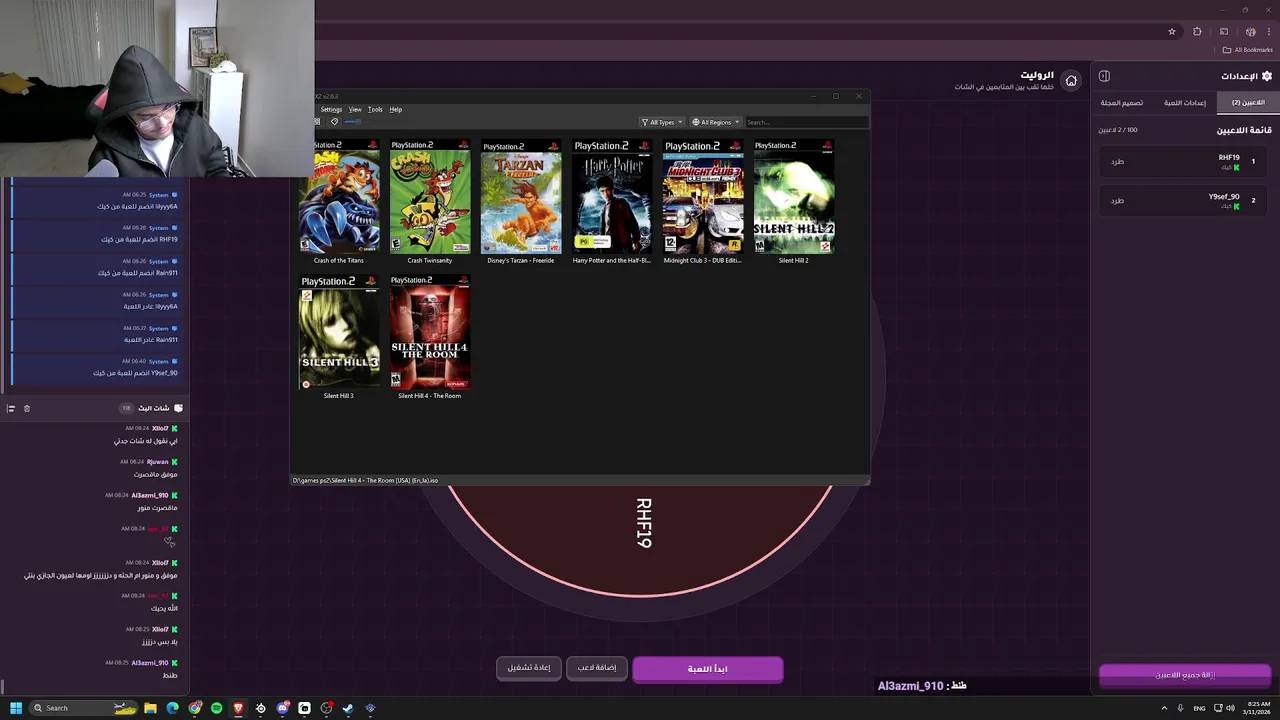Viewport: 1280px width, 720px height.
Task: Click the roulette page home icon
Action: coord(1071,80)
